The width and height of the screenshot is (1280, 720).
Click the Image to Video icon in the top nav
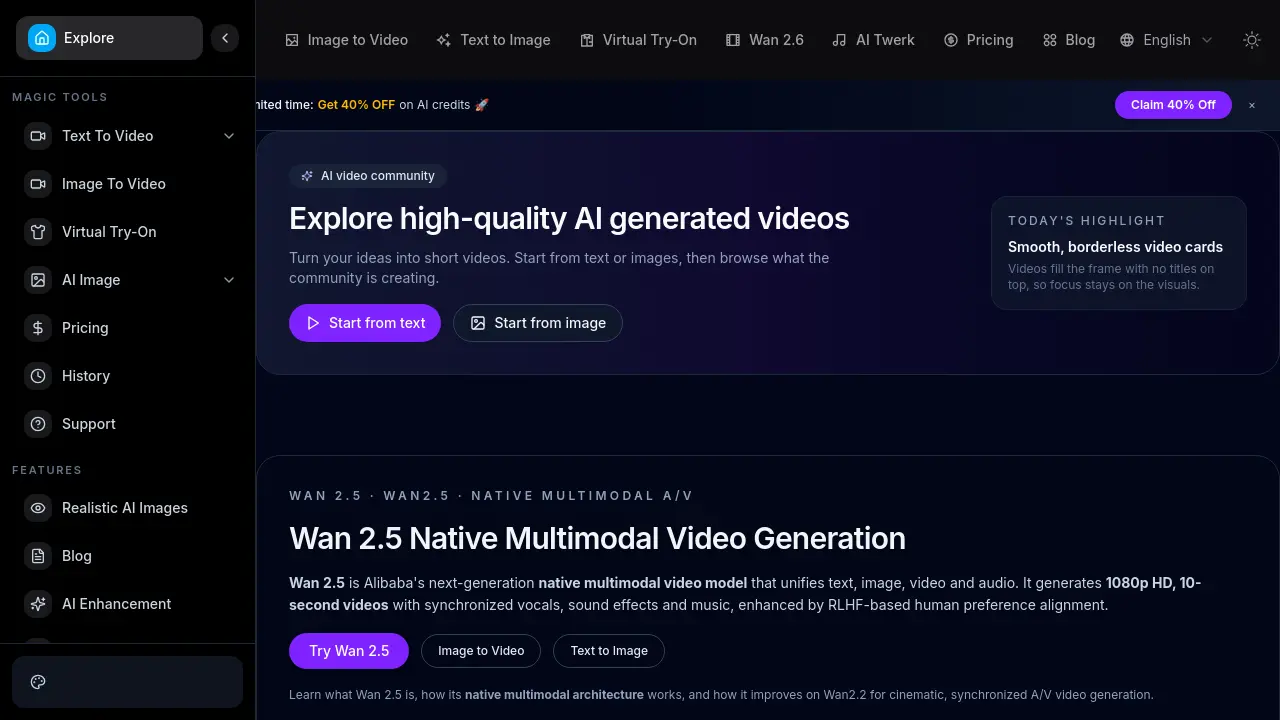point(292,40)
